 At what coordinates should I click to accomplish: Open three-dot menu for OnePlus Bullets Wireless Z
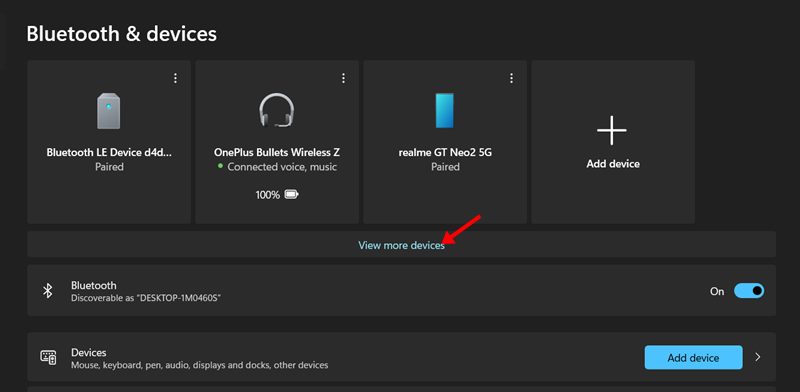point(343,78)
